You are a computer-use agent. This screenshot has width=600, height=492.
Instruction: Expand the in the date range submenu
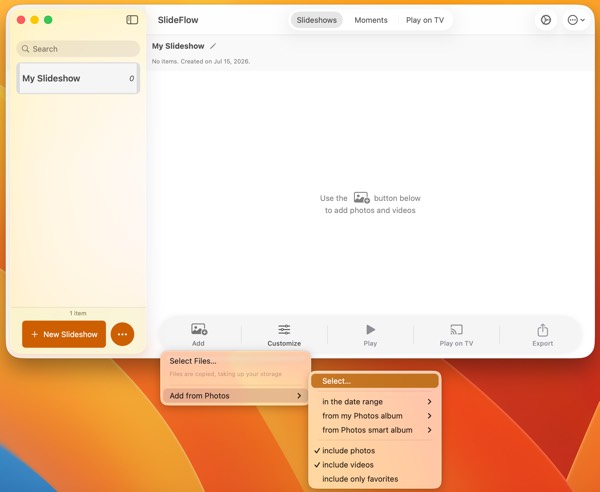coord(375,402)
